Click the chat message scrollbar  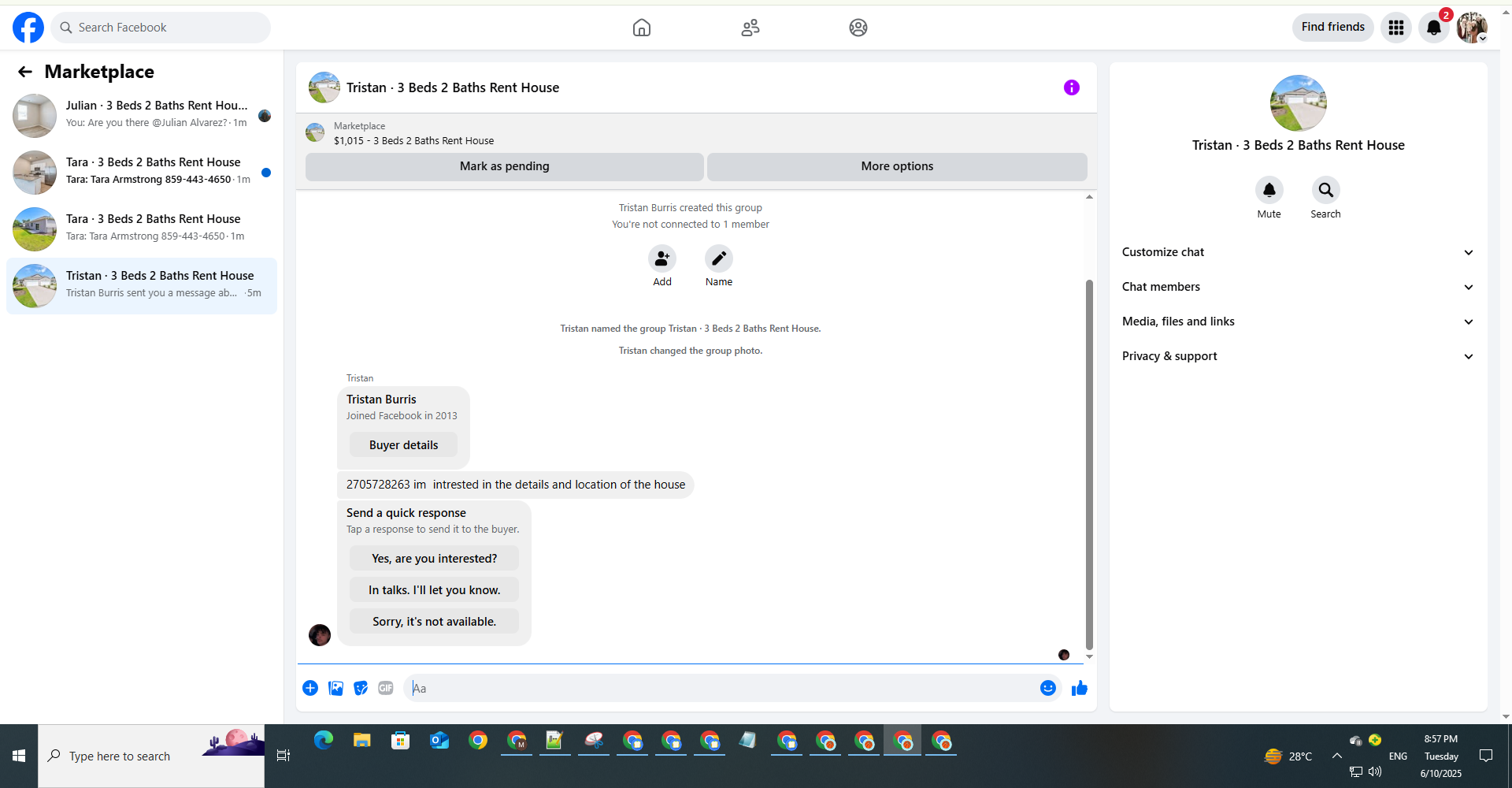[x=1089, y=465]
